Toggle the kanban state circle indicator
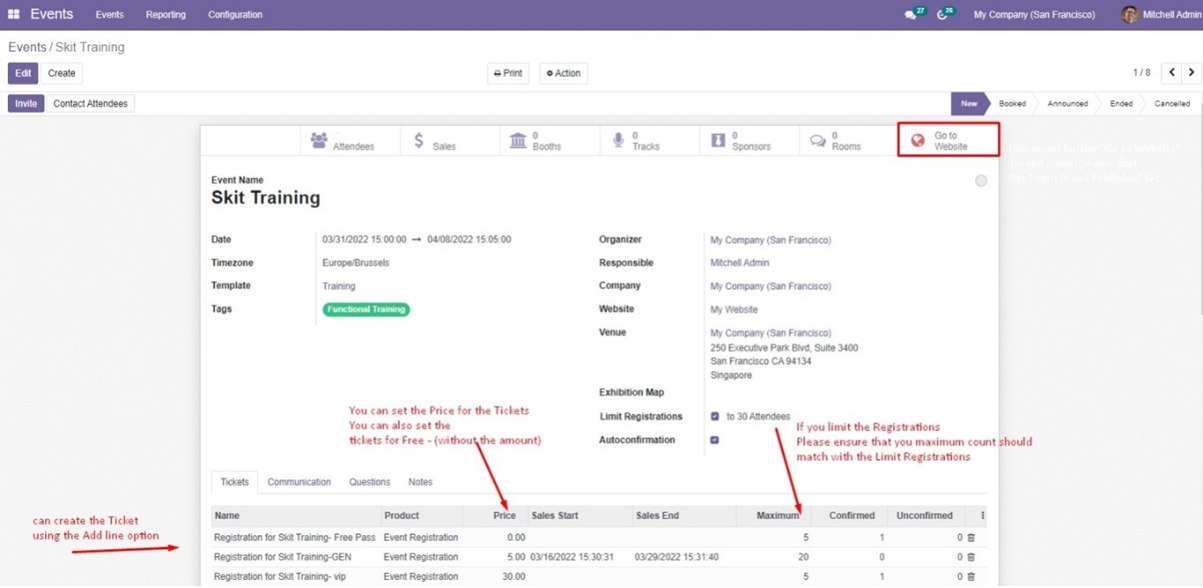The height and width of the screenshot is (588, 1203). [981, 181]
